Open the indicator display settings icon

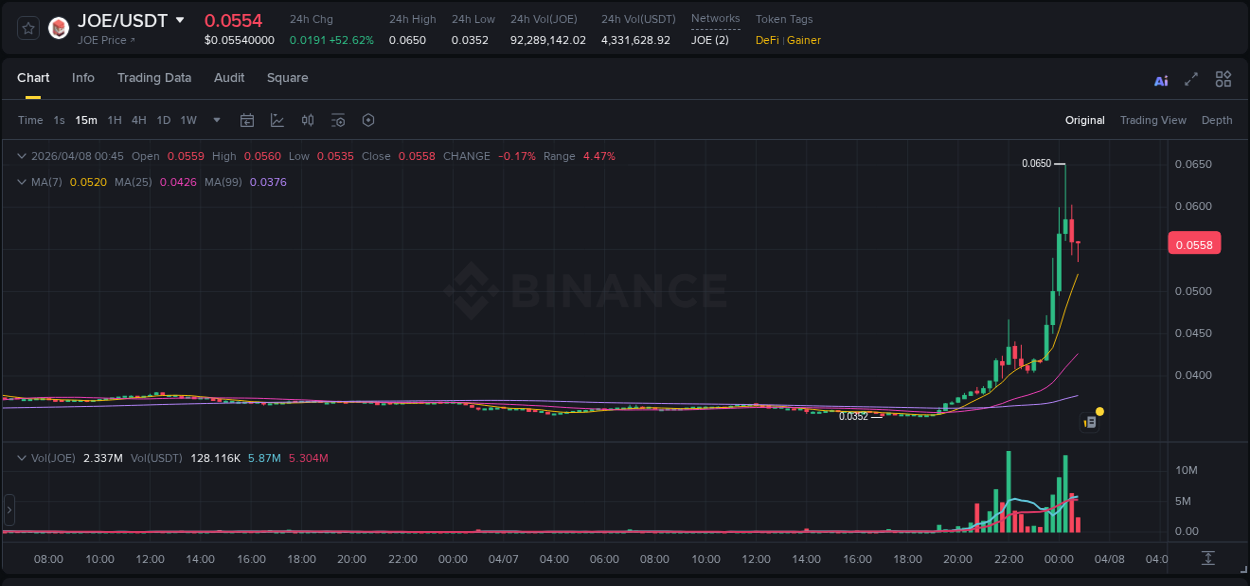coord(338,120)
